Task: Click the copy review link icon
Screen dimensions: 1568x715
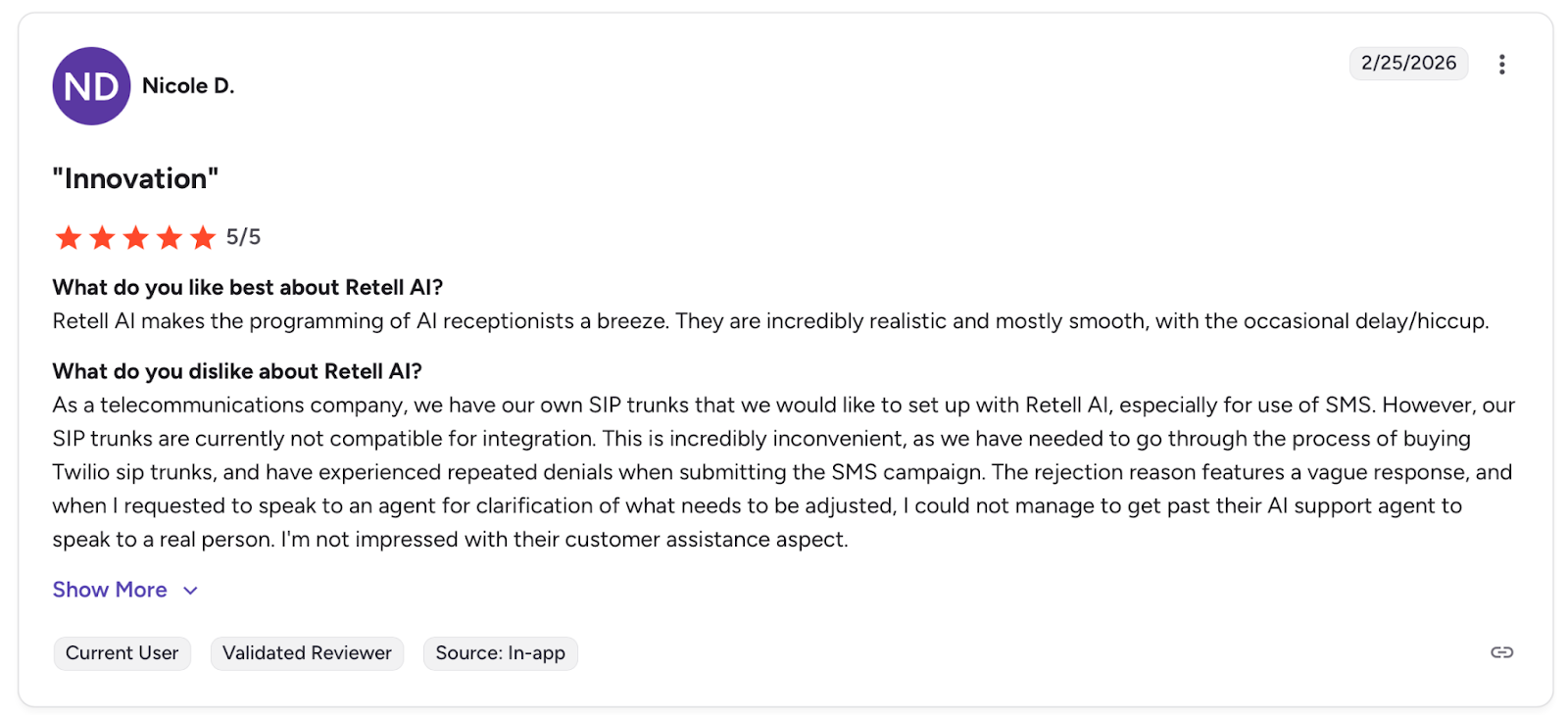Action: pos(1501,652)
